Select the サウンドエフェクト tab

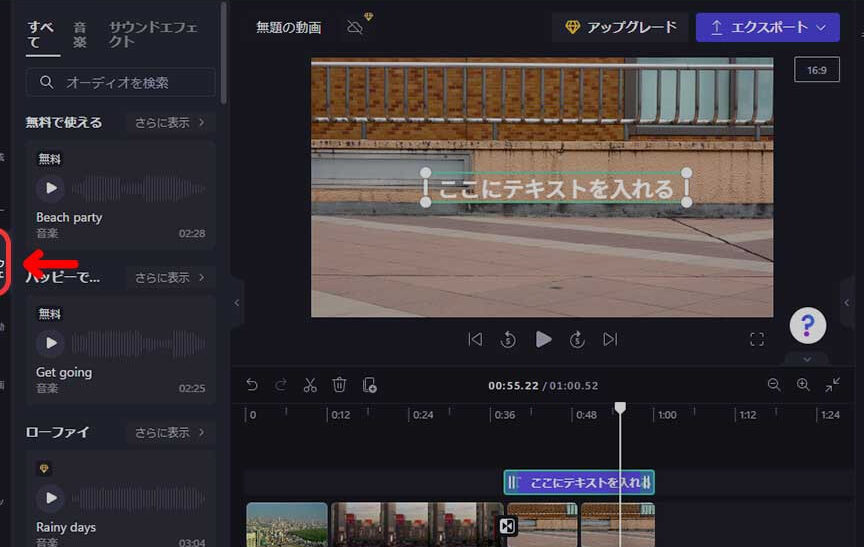coord(153,34)
